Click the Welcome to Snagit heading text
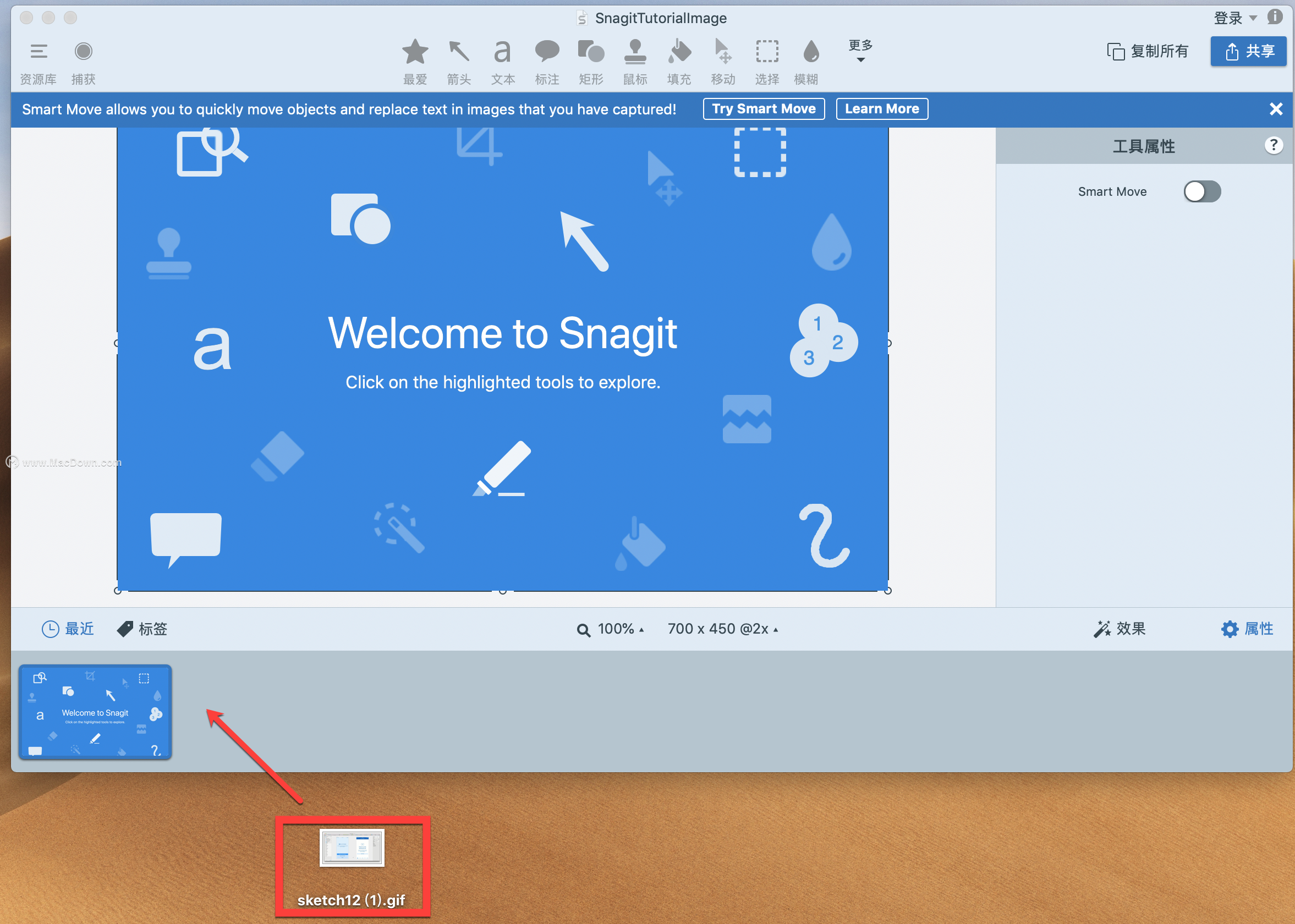 502,333
